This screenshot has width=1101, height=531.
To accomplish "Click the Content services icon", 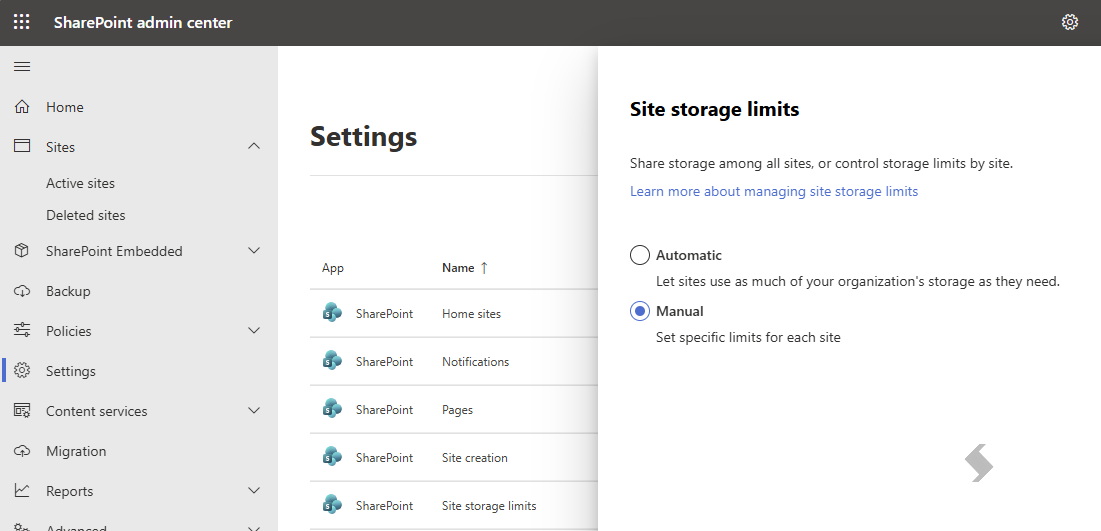I will (22, 410).
